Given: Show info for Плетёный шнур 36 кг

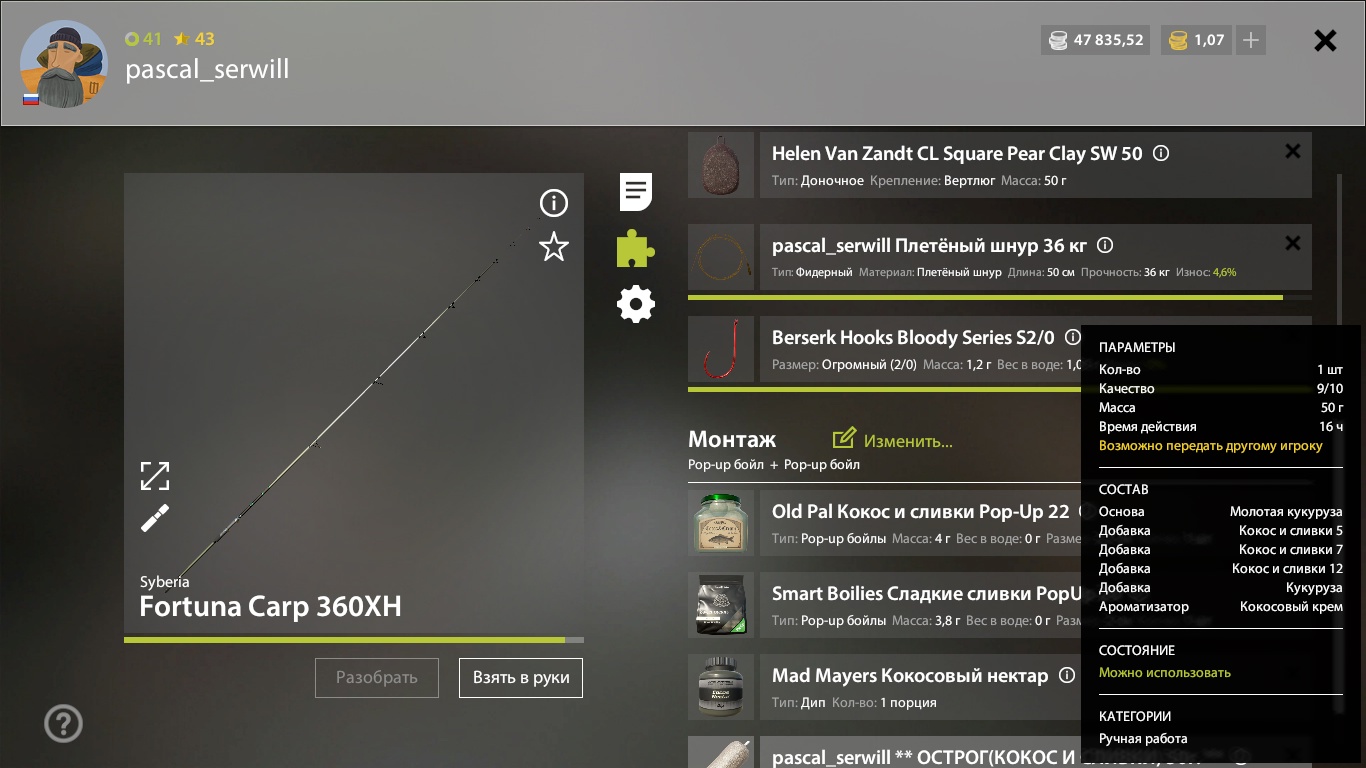Looking at the screenshot, I should pos(1105,245).
